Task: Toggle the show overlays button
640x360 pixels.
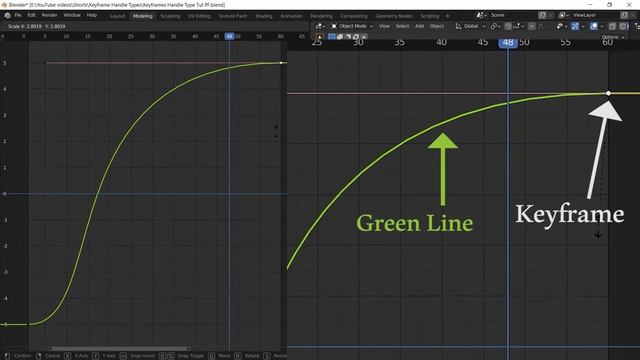Action: pyautogui.click(x=594, y=26)
